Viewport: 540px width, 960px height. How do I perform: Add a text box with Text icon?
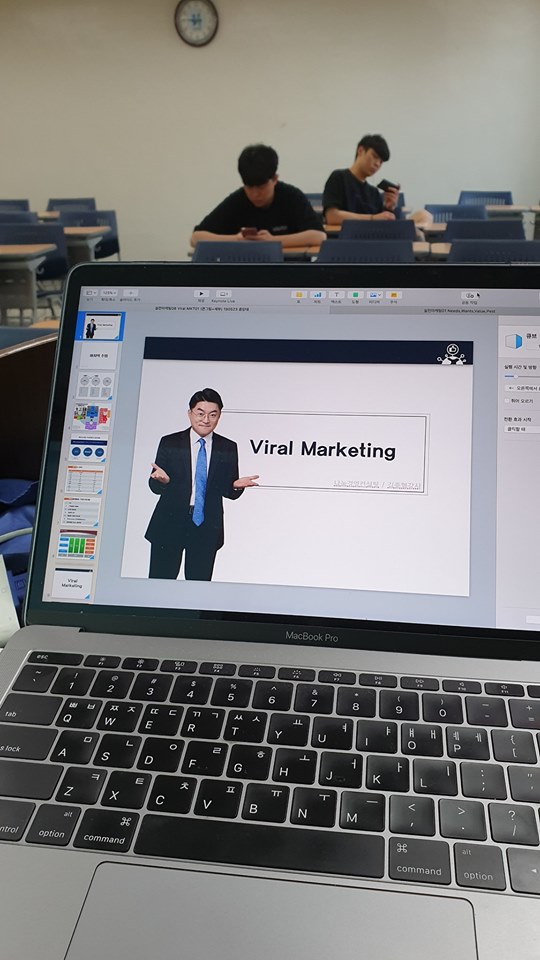[337, 294]
